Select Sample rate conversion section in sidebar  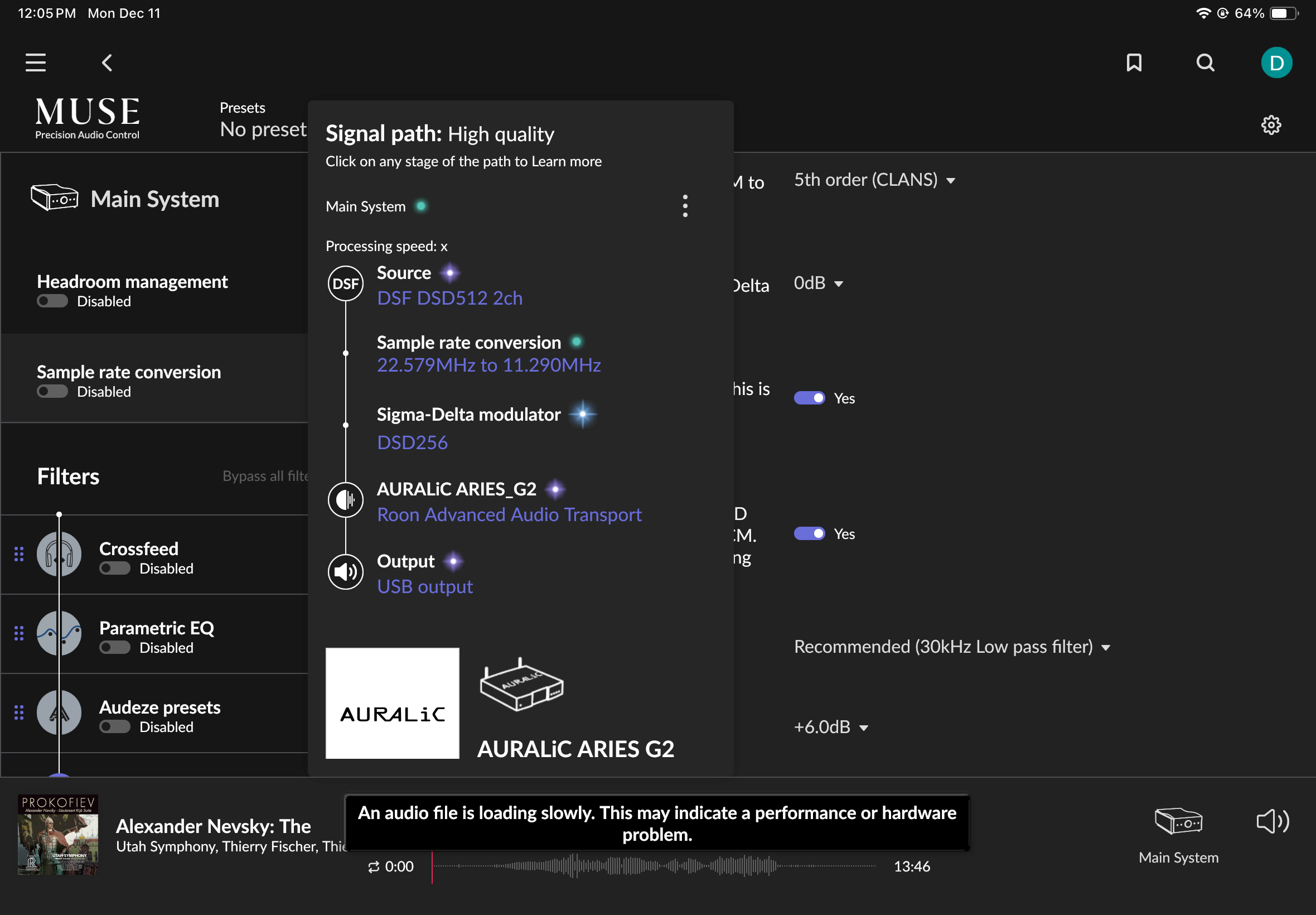pos(154,378)
